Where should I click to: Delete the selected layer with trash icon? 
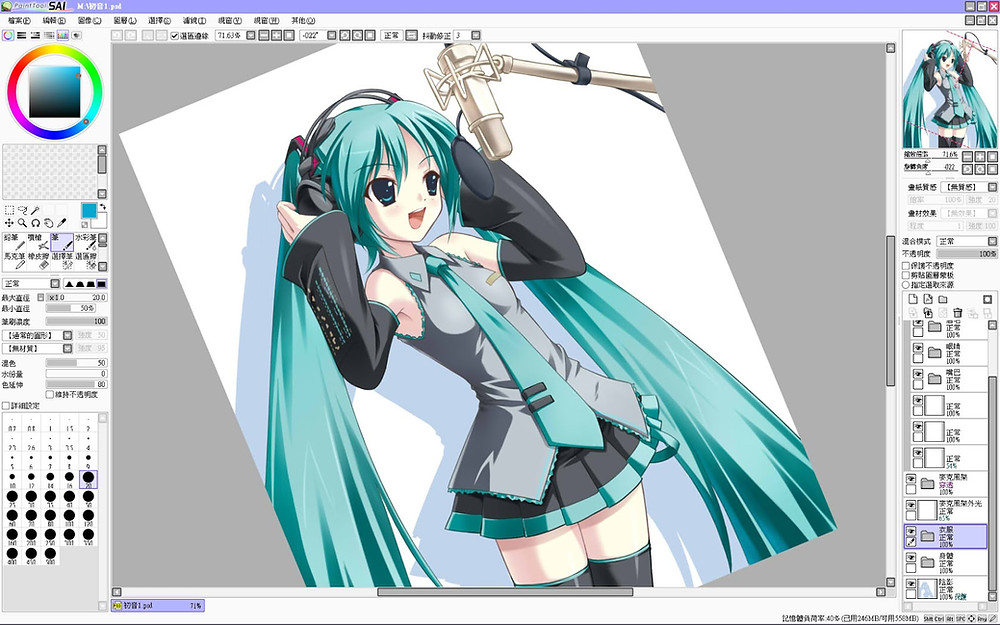[957, 312]
